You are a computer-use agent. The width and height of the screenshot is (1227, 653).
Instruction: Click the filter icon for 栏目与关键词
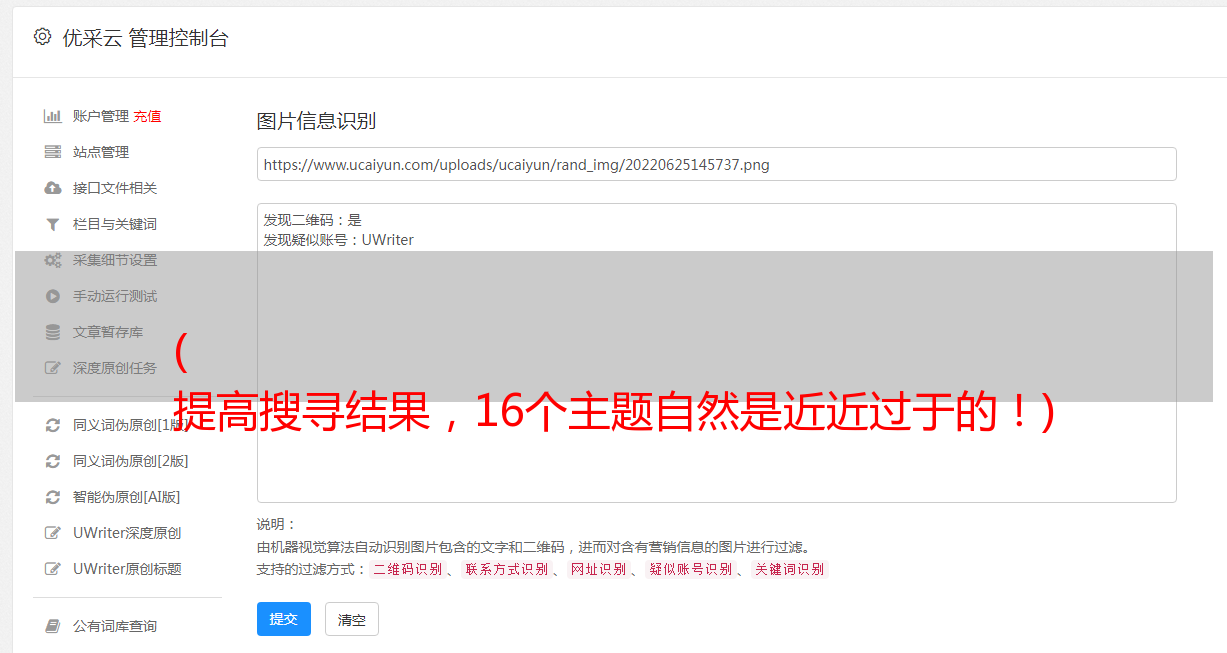pyautogui.click(x=53, y=224)
